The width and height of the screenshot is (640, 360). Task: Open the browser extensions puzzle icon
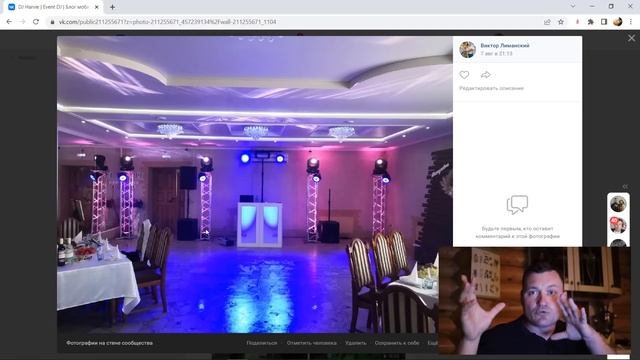[591, 22]
